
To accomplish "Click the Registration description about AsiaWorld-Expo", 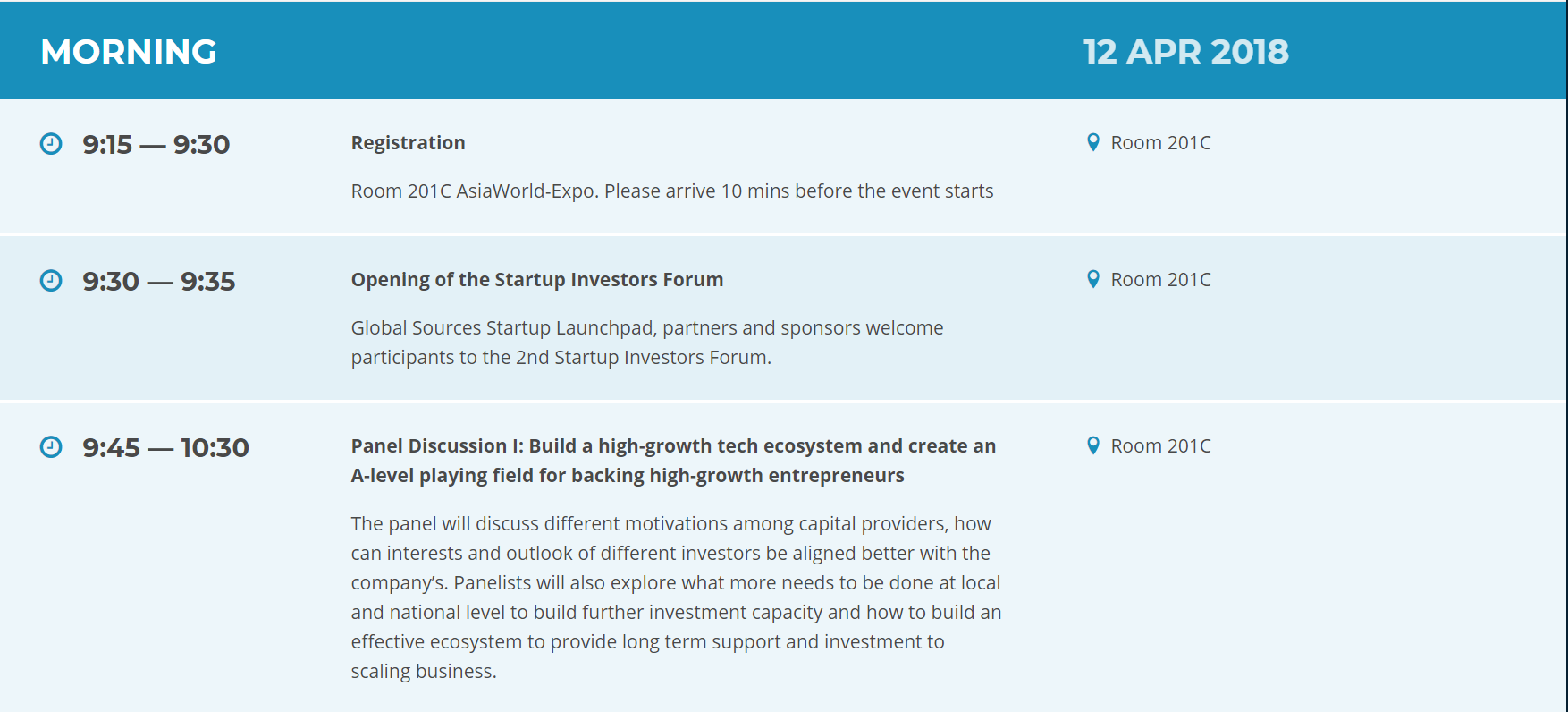I will [x=672, y=191].
